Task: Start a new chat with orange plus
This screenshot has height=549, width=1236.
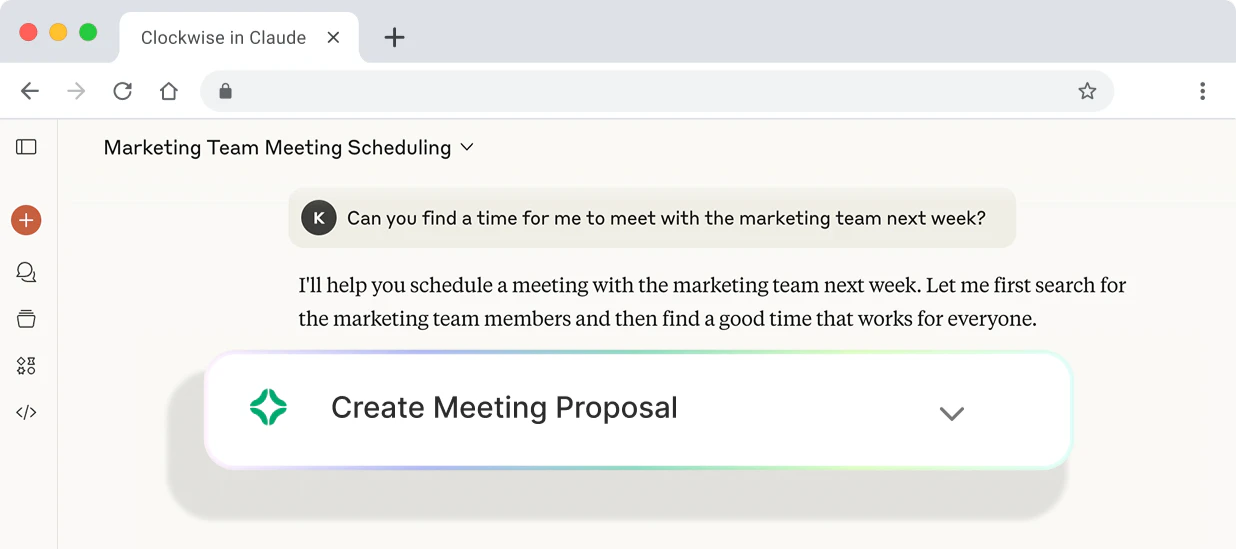Action: click(26, 220)
